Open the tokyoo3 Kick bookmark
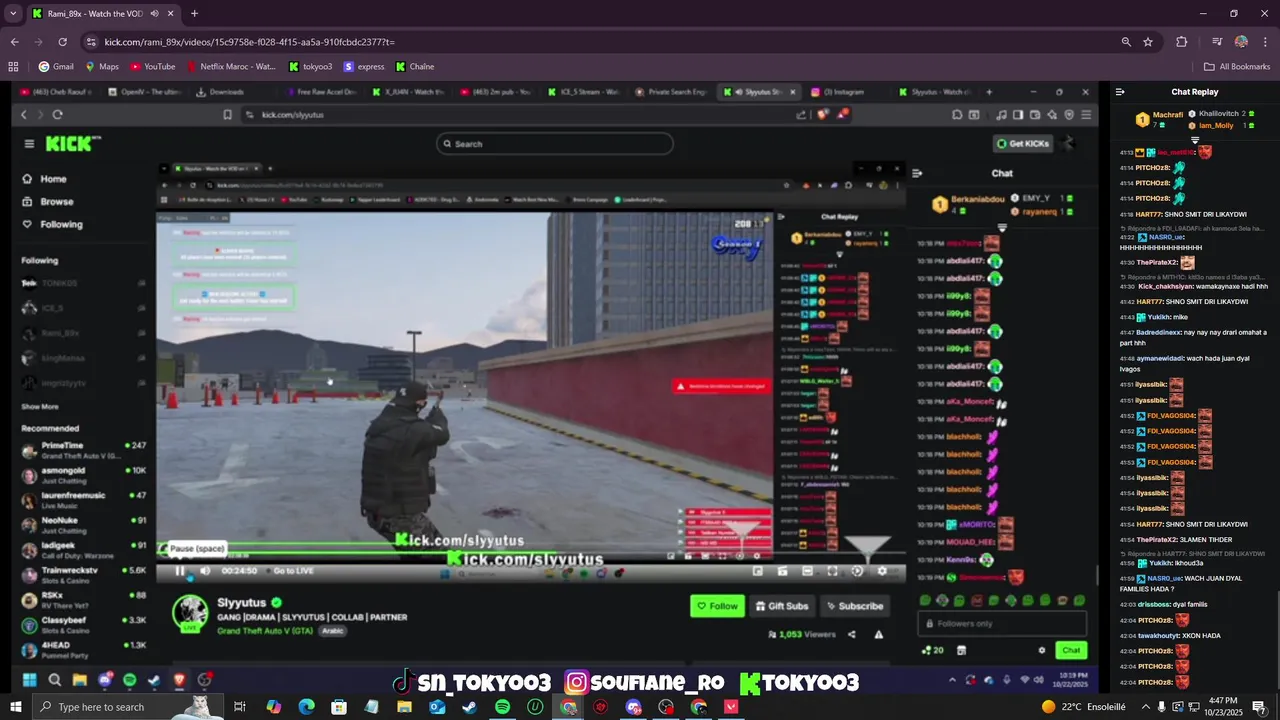This screenshot has width=1280, height=720. click(x=310, y=67)
